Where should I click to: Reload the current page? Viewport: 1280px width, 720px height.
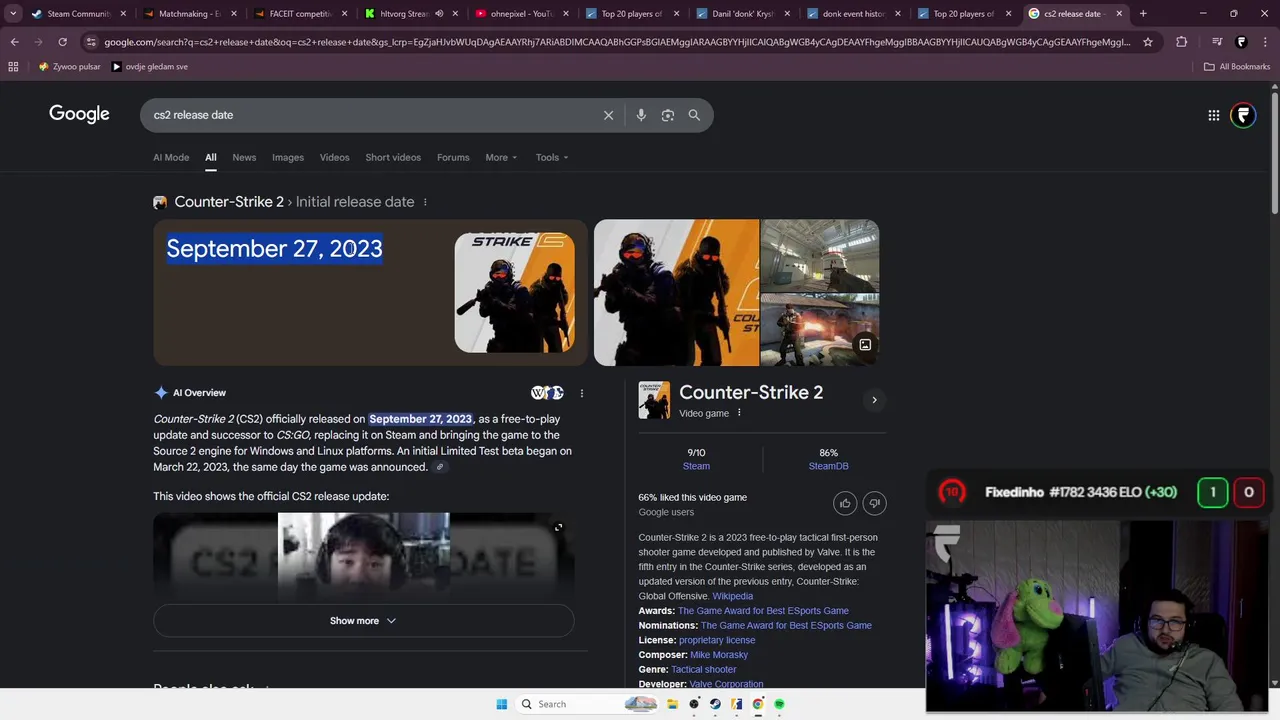click(62, 42)
